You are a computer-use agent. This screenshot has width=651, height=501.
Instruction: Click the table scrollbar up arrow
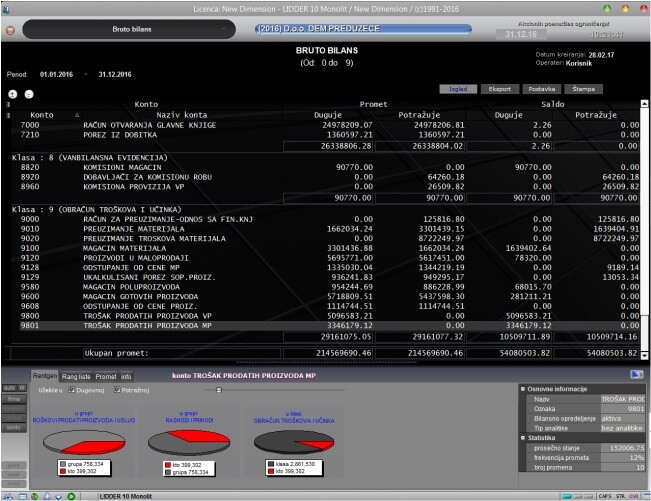(x=644, y=103)
